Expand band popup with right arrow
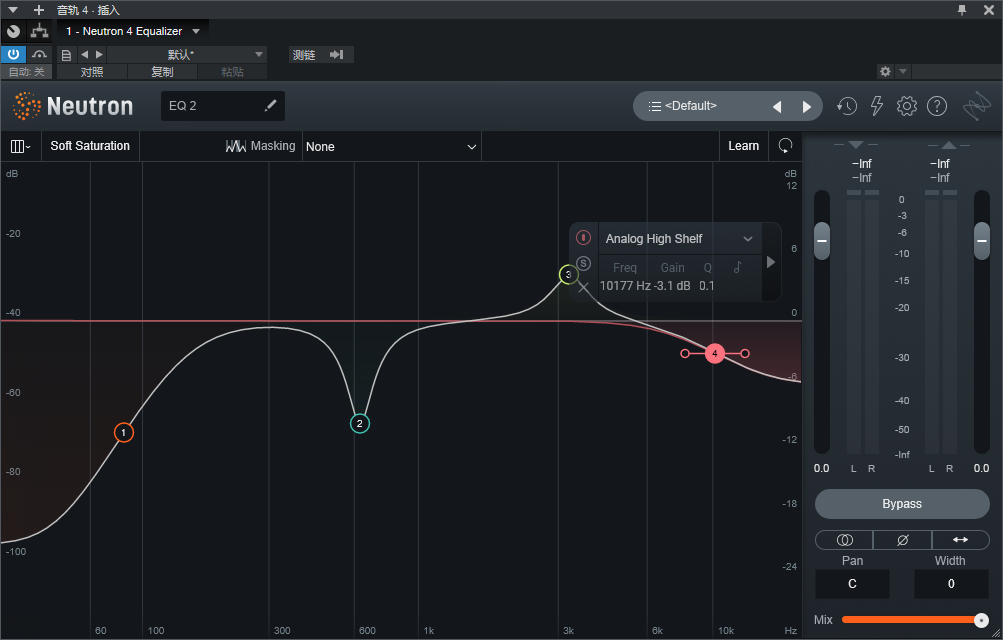This screenshot has width=1003, height=640. tap(771, 261)
